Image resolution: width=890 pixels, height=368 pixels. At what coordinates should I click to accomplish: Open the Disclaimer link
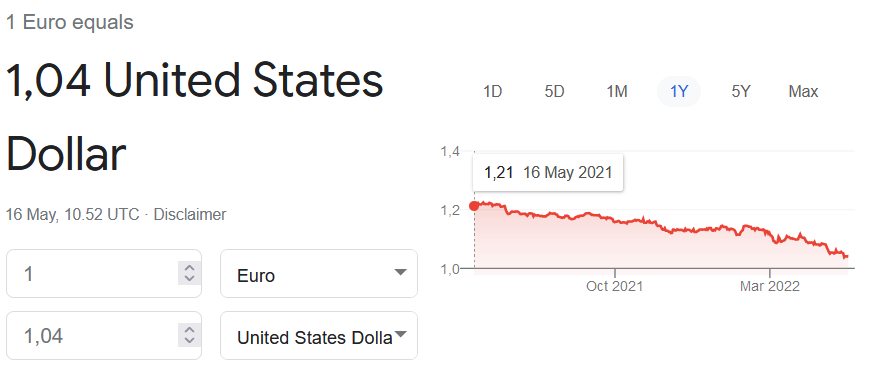[190, 215]
